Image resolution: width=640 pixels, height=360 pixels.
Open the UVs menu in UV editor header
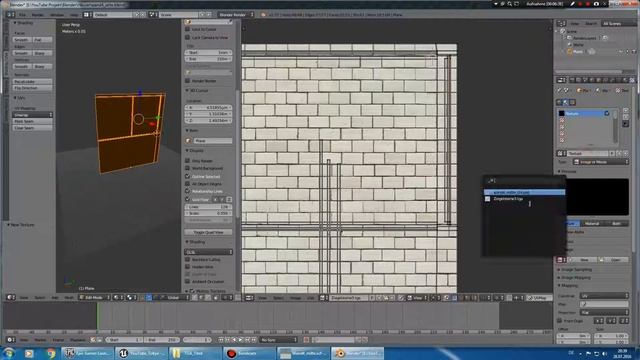pos(311,298)
